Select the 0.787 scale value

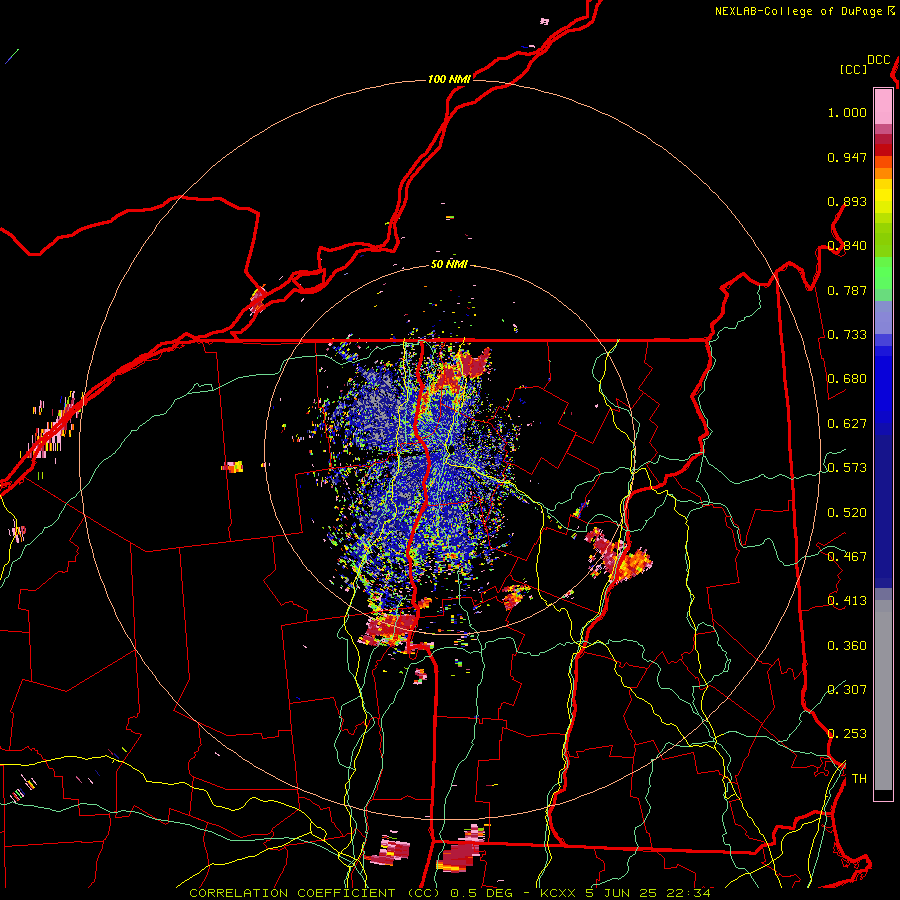[847, 290]
